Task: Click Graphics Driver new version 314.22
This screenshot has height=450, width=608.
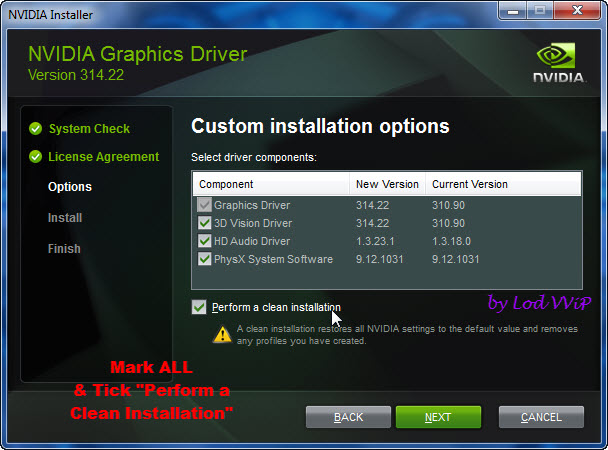Action: [x=372, y=205]
